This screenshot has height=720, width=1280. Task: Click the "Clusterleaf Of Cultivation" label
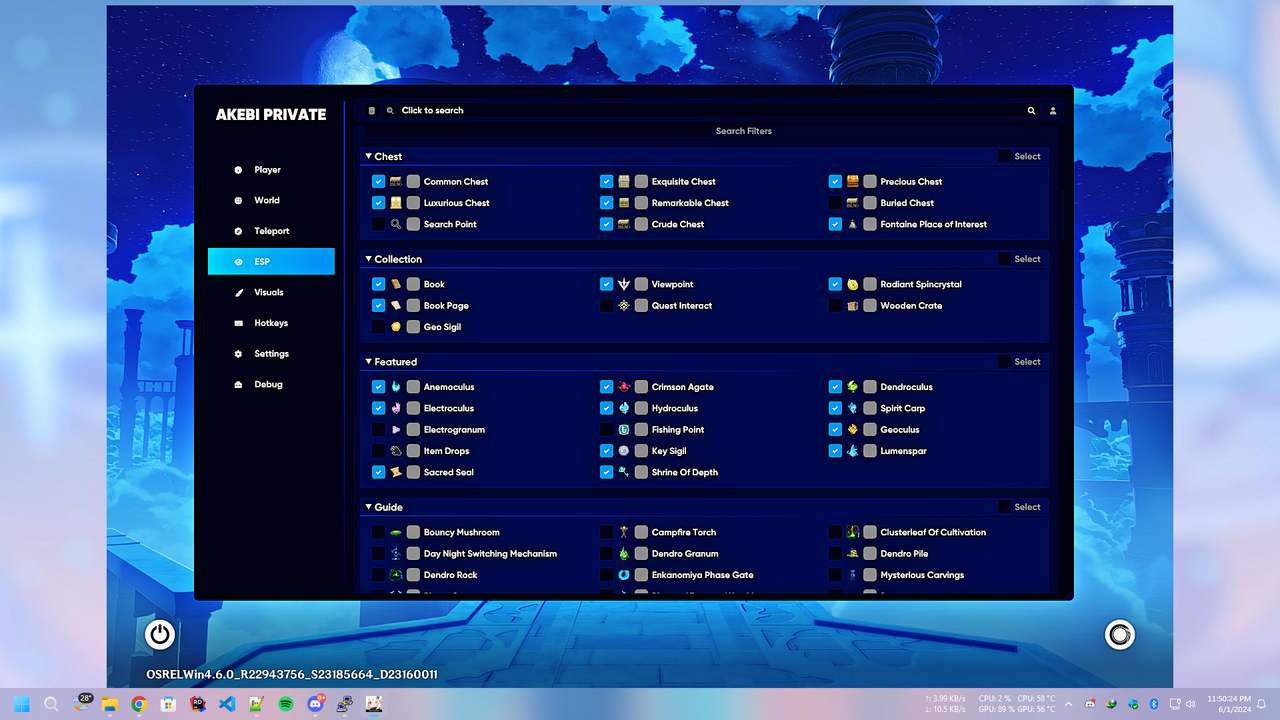pyautogui.click(x=933, y=533)
